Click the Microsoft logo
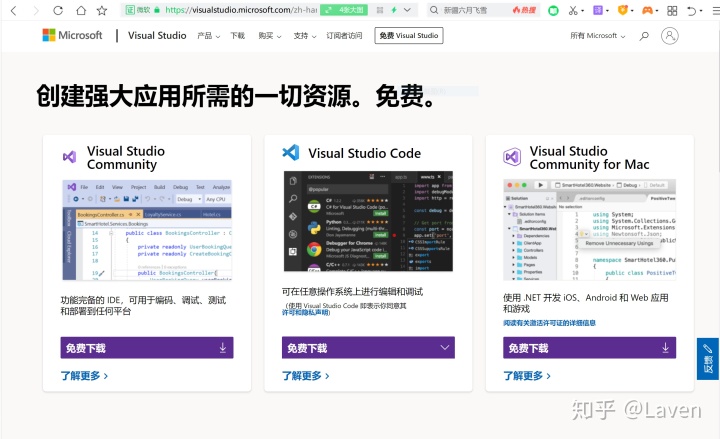This screenshot has width=720, height=439. click(72, 35)
